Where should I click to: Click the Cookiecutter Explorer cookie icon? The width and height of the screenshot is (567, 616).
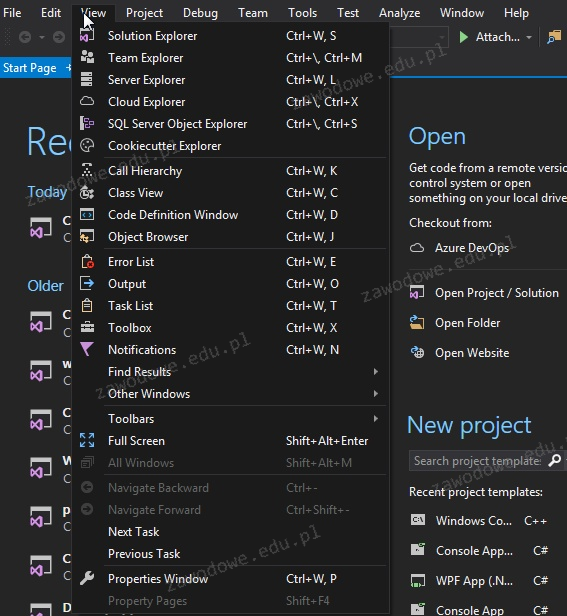click(x=87, y=145)
